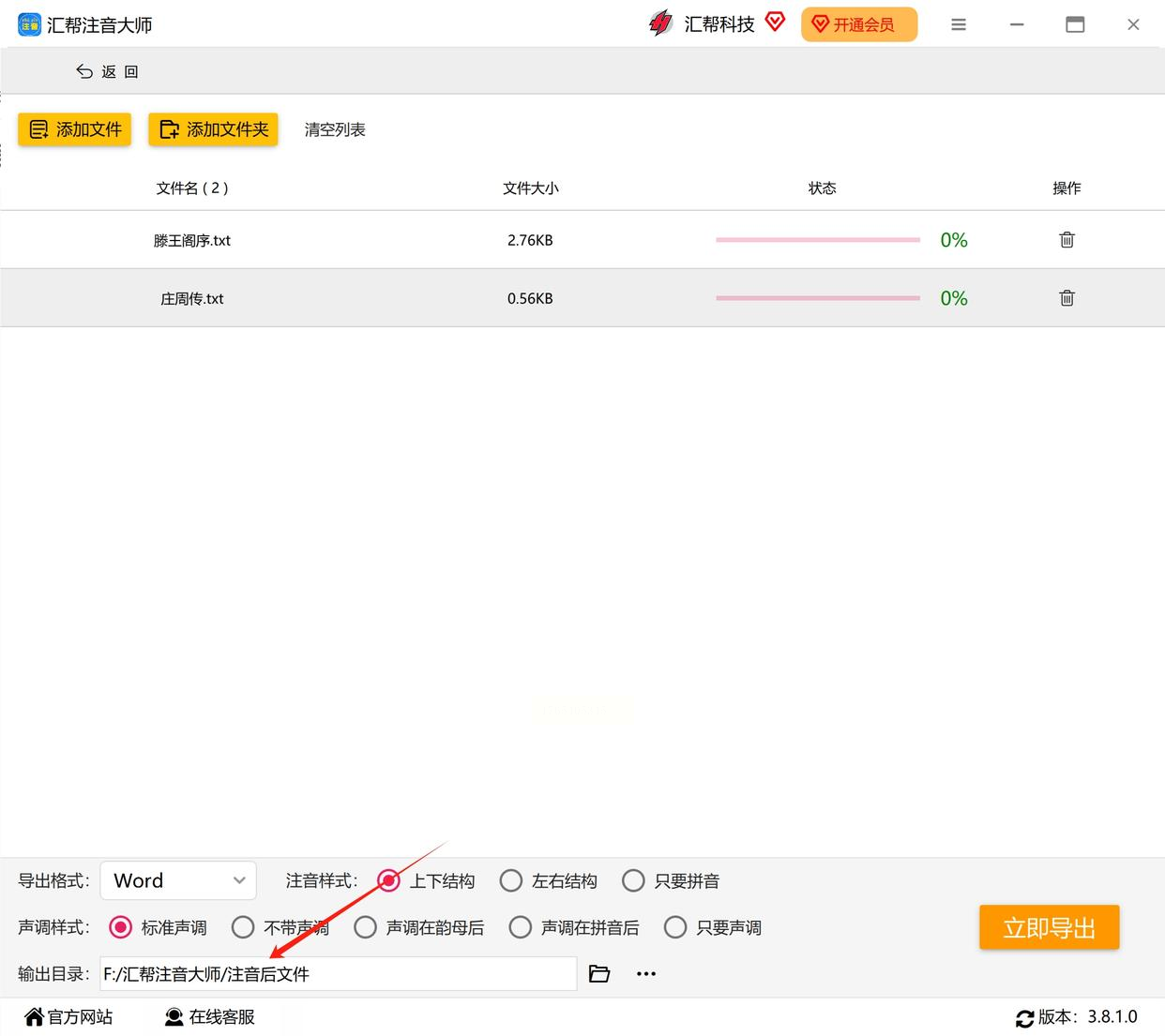Viewport: 1165px width, 1036px height.
Task: Open 在线客服 online support
Action: click(209, 1017)
